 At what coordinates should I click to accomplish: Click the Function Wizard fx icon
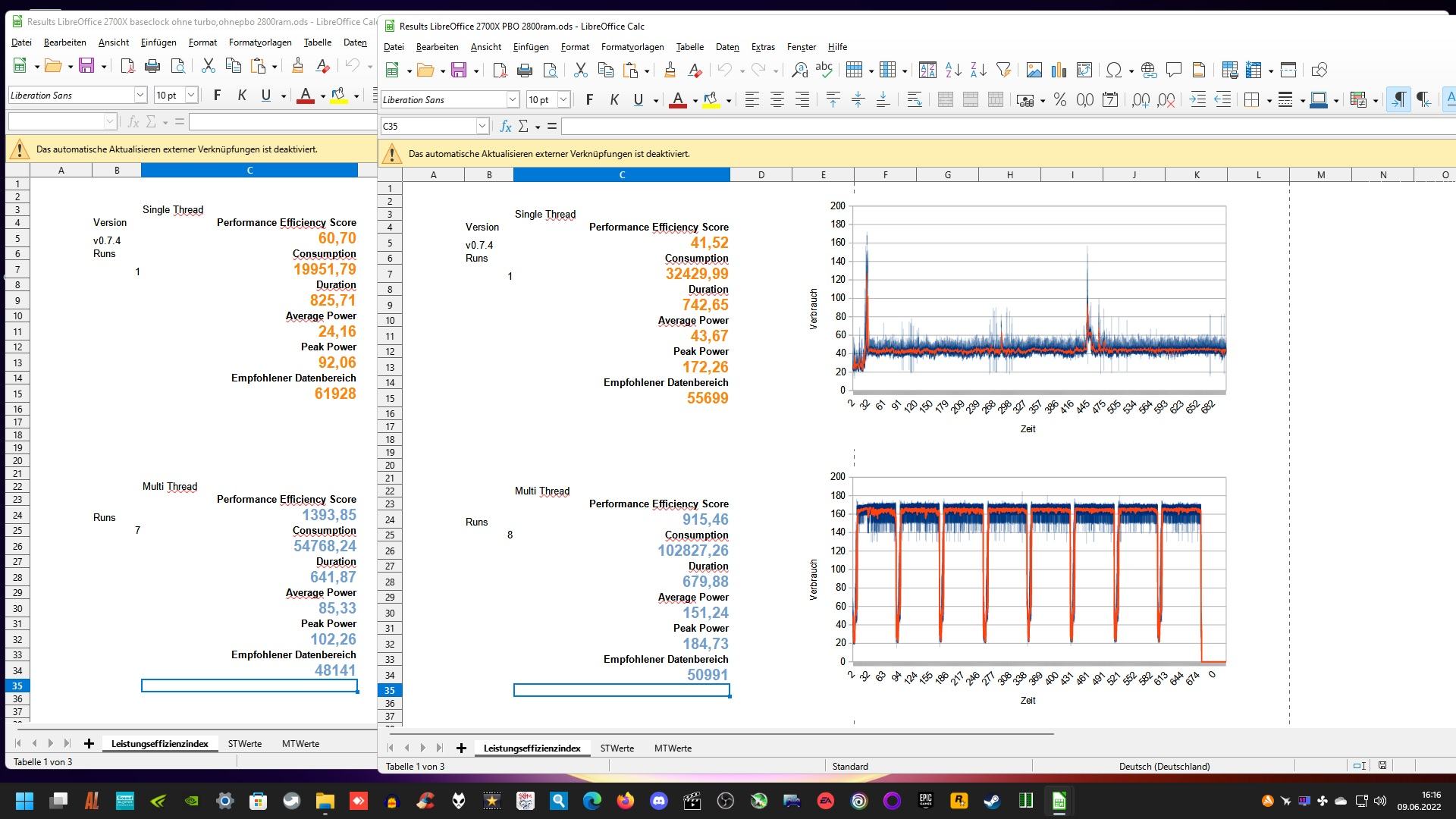pyautogui.click(x=505, y=127)
